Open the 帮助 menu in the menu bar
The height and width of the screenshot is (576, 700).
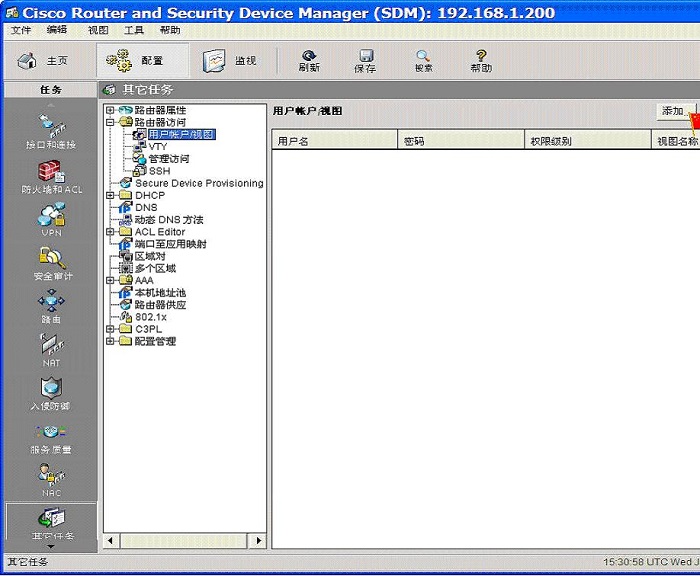point(170,30)
